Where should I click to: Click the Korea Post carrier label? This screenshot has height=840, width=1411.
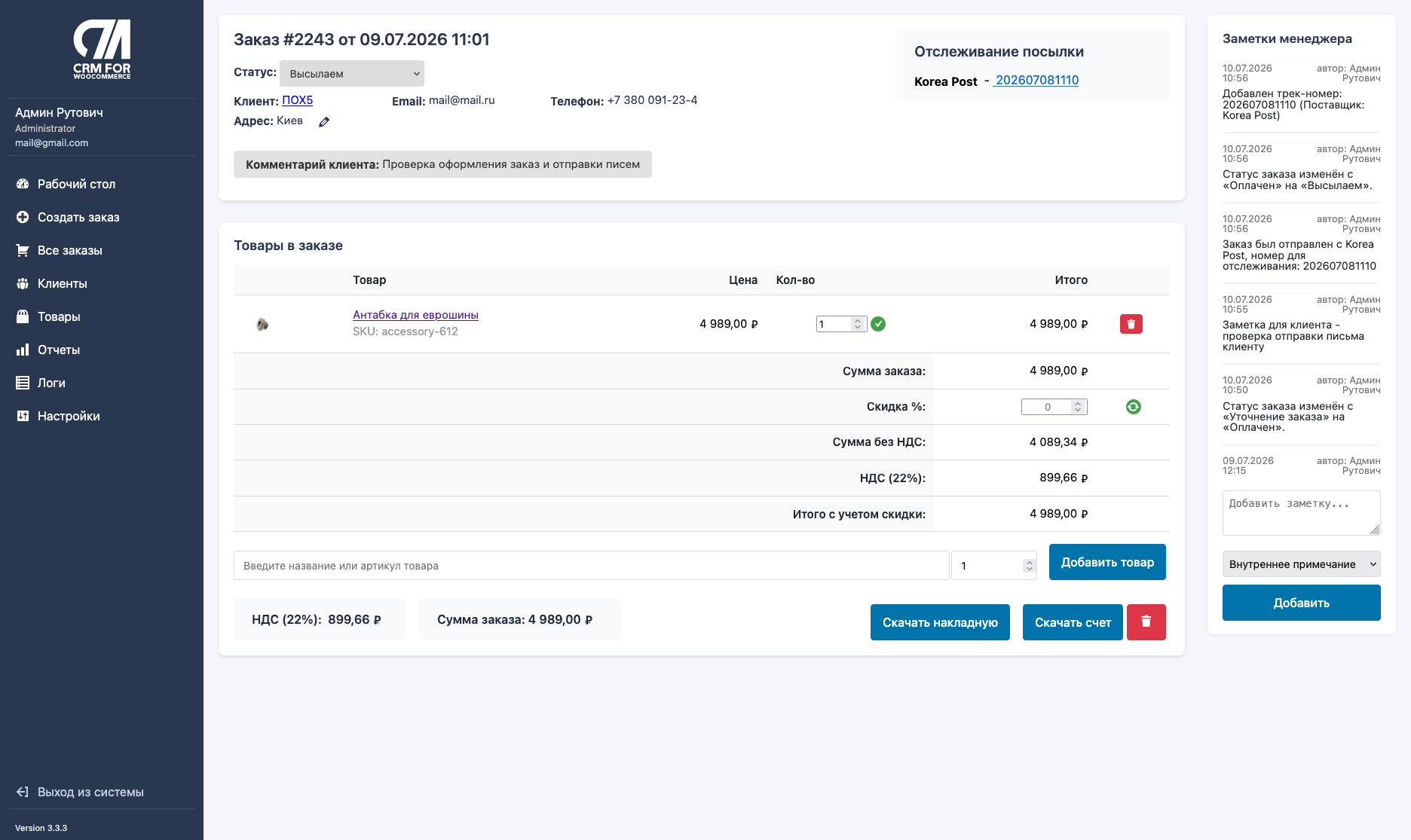tap(945, 81)
